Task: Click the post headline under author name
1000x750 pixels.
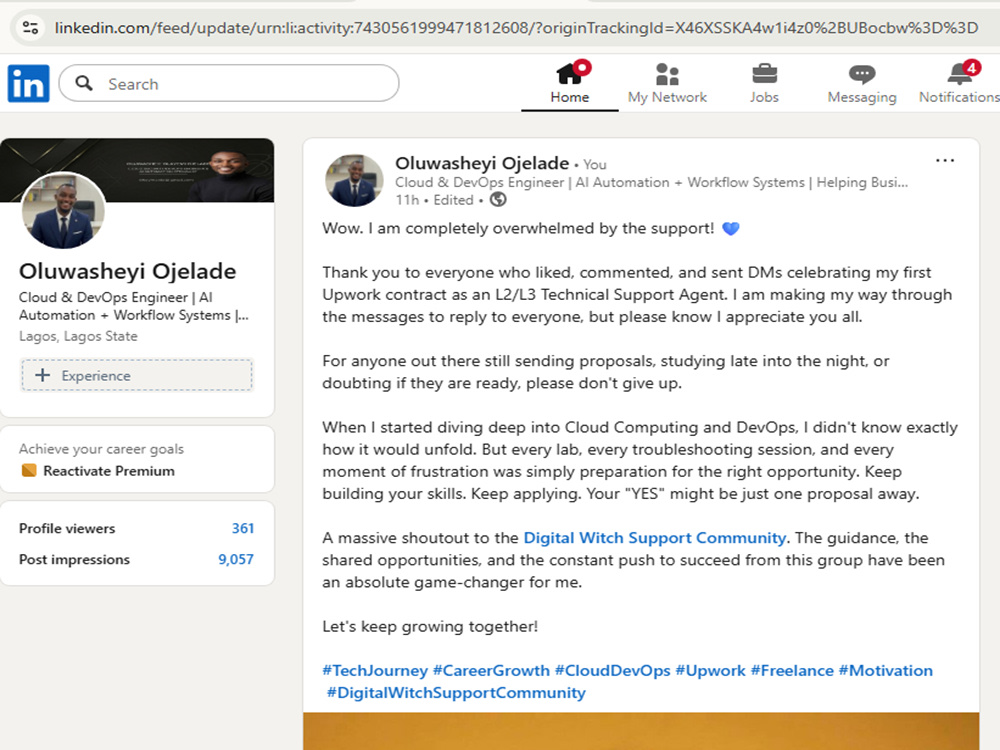Action: pos(651,182)
